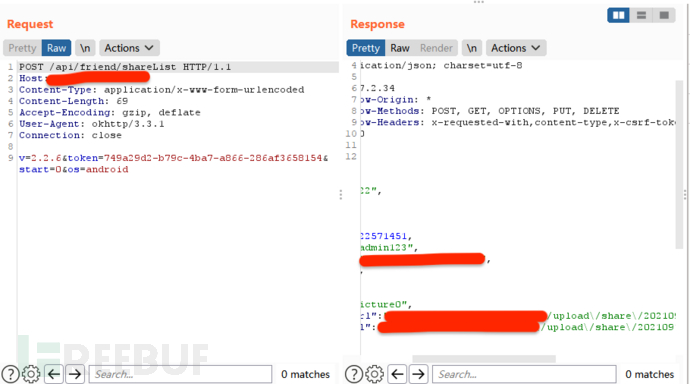690x384 pixels.
Task: Select top-bottom split layout icon
Action: point(641,15)
